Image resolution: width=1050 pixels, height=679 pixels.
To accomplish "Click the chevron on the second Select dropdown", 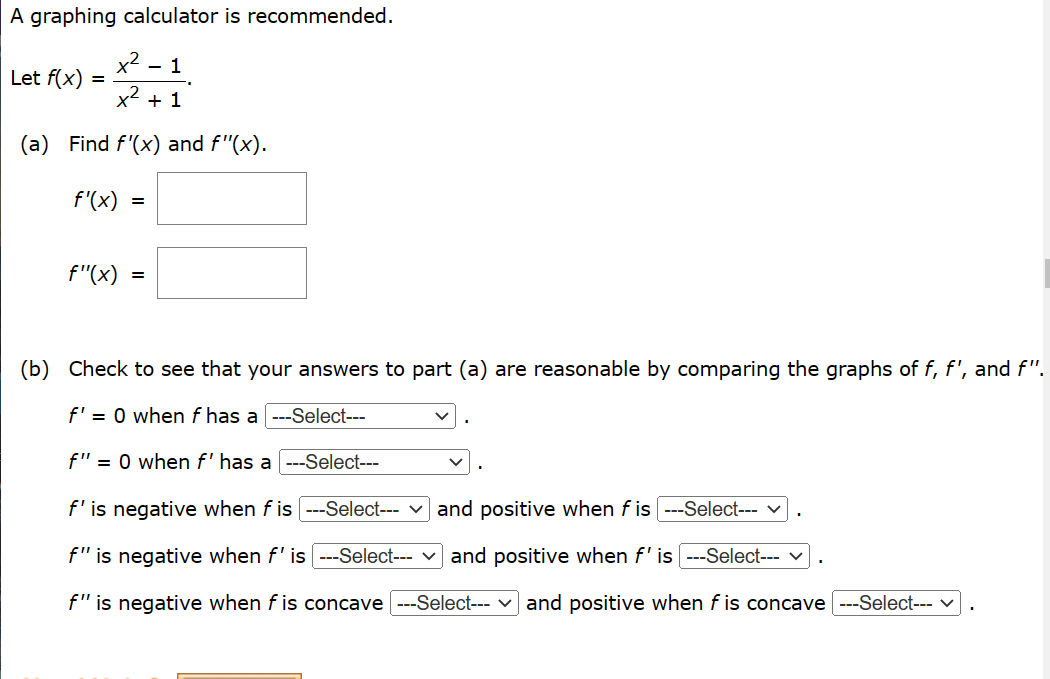I will [x=457, y=462].
